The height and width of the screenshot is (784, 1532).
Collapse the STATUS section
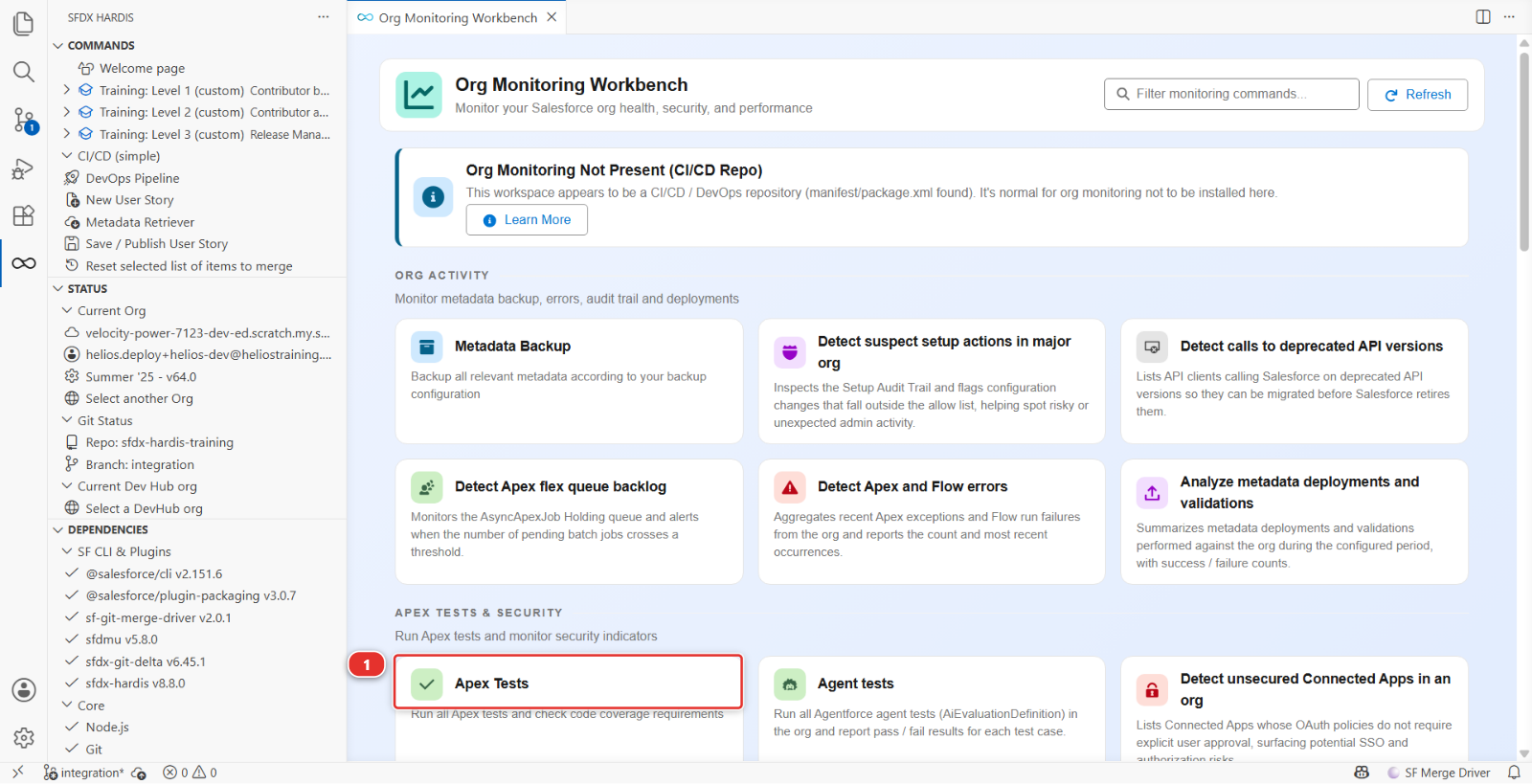58,288
